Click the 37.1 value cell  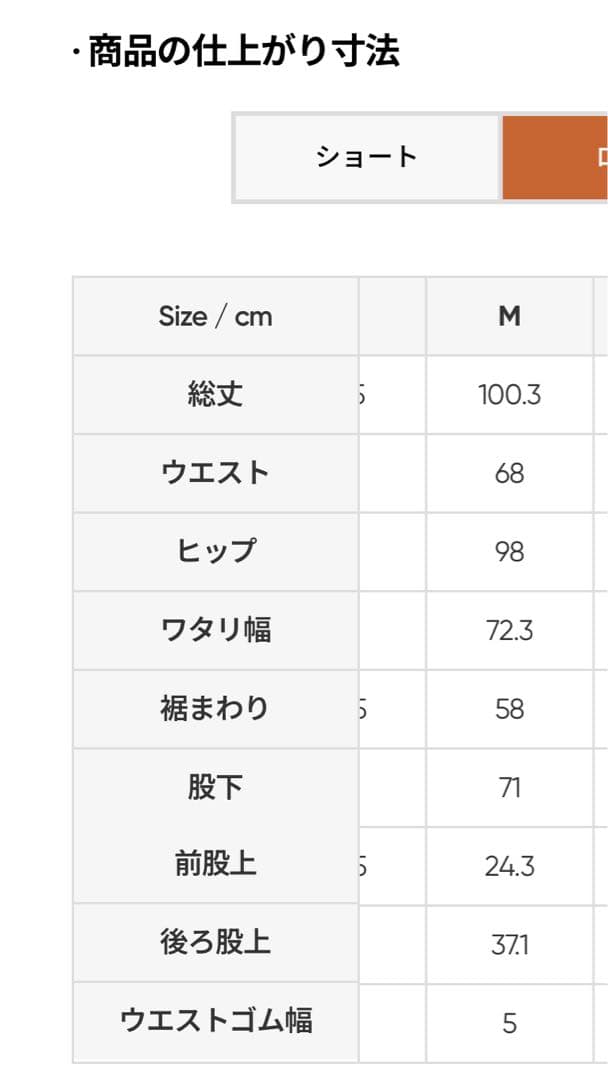tap(510, 942)
